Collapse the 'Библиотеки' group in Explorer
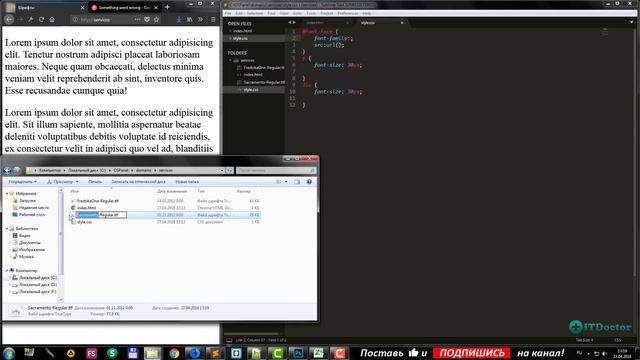The image size is (640, 360). point(7,229)
